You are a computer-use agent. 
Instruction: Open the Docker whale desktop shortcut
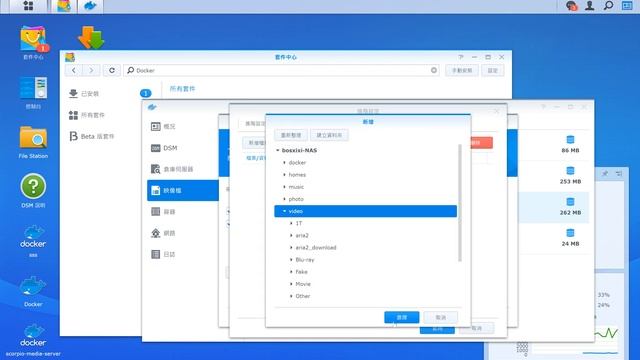coord(33,292)
